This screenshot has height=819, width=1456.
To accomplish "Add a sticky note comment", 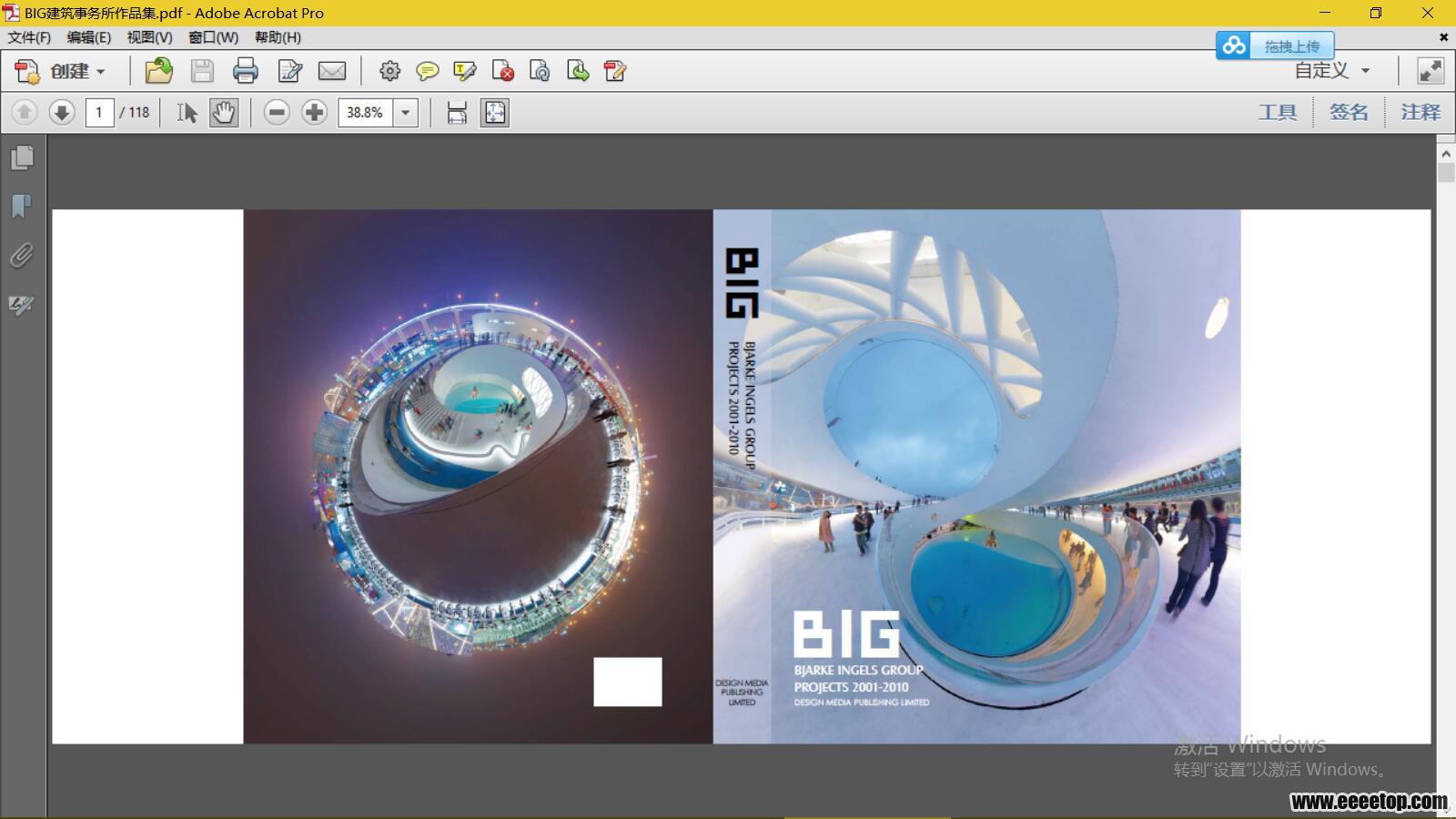I will click(x=427, y=71).
